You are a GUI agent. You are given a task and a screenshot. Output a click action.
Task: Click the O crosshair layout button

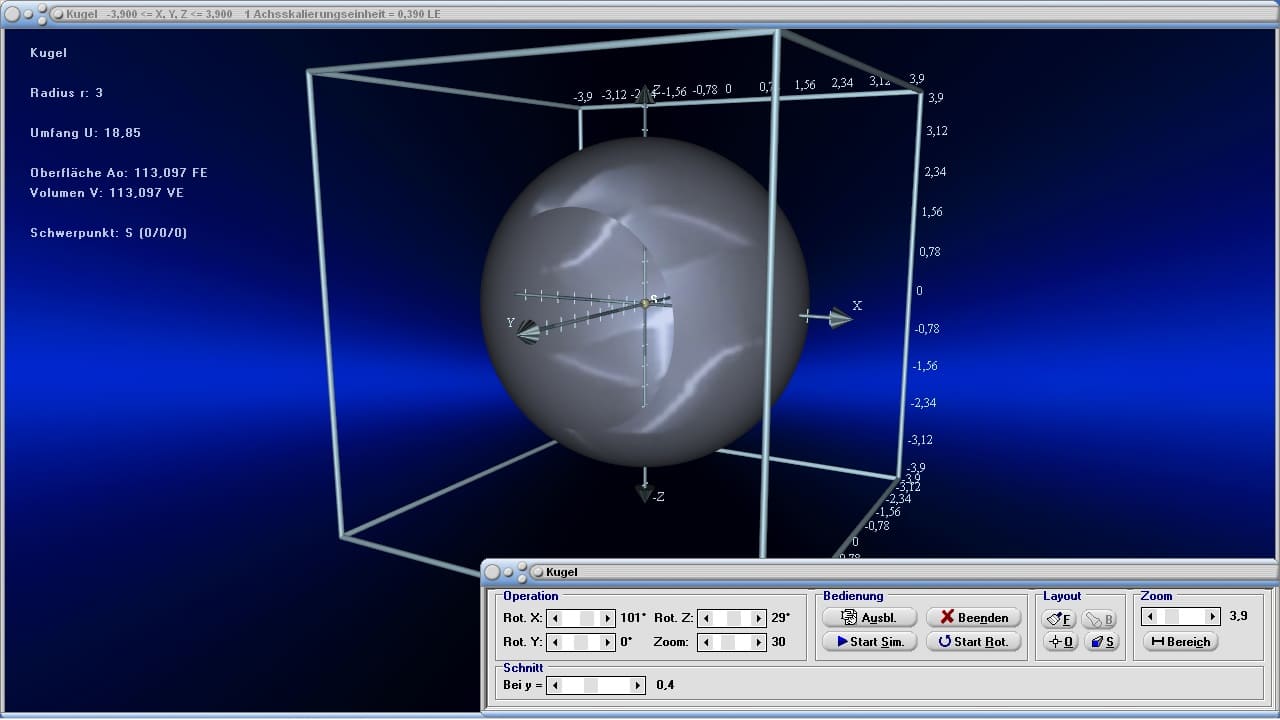click(1060, 641)
